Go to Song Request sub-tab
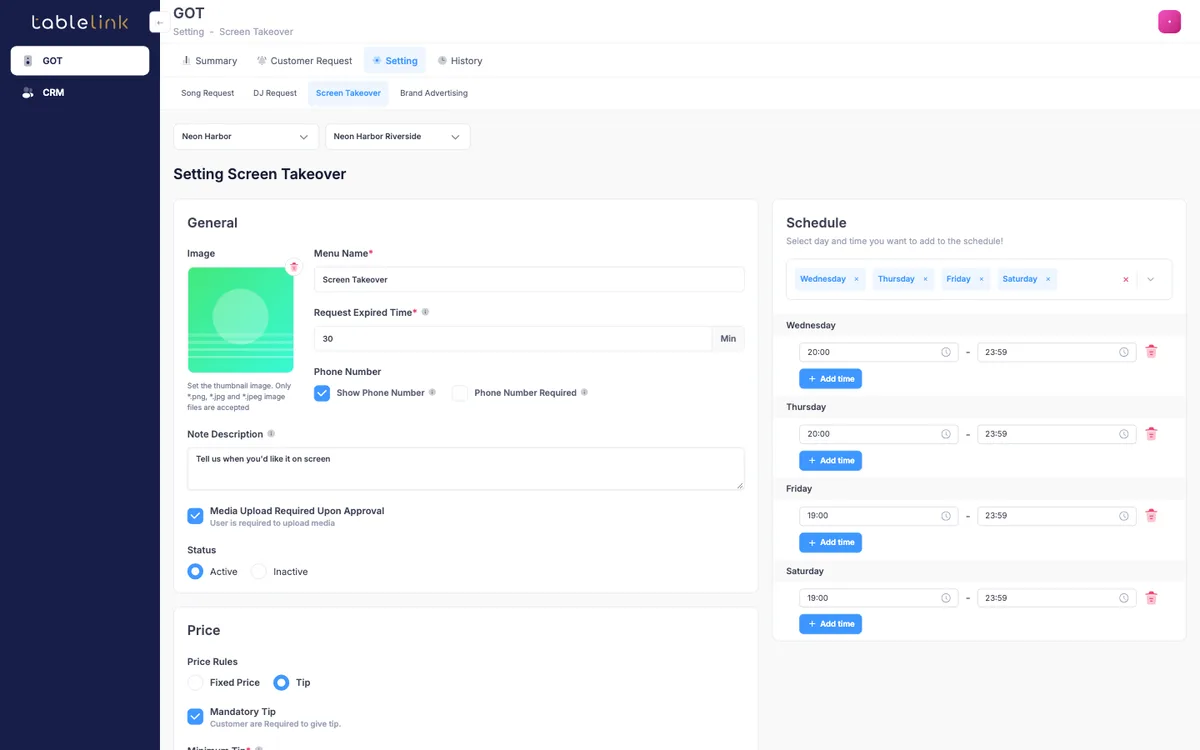Image resolution: width=1200 pixels, height=750 pixels. 207,93
